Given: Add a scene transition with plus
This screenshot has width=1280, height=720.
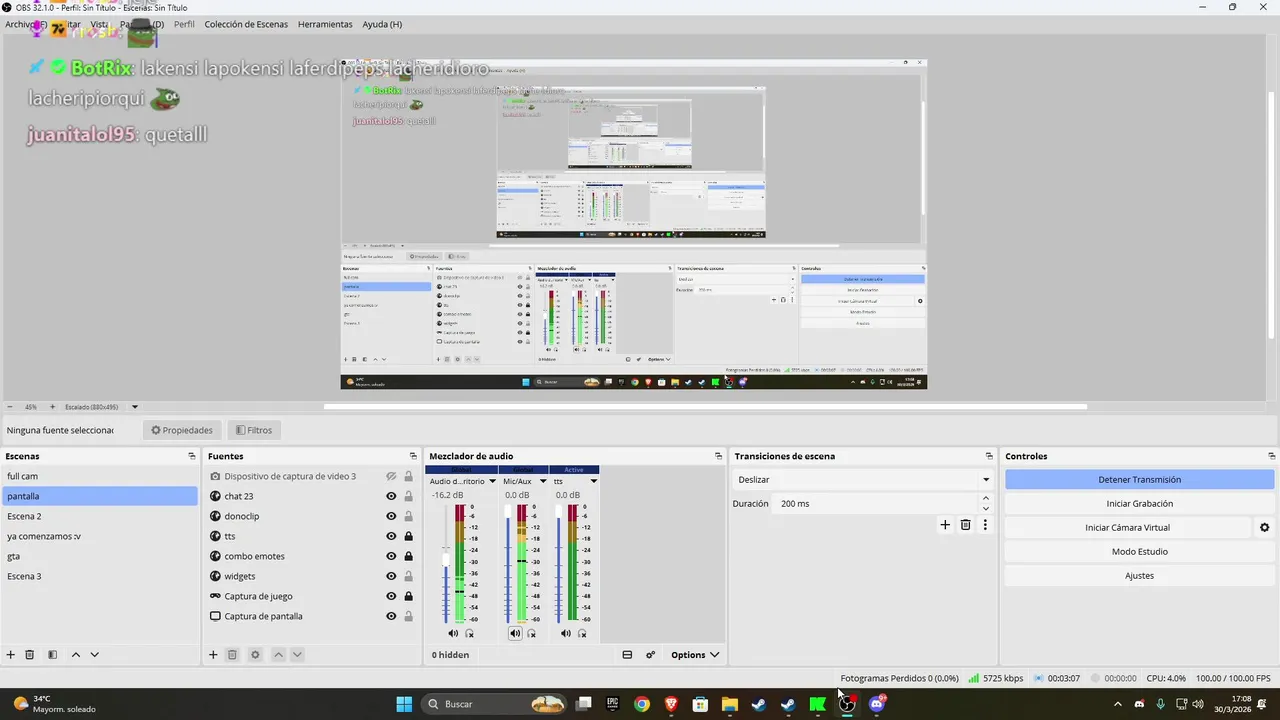Looking at the screenshot, I should pyautogui.click(x=945, y=524).
